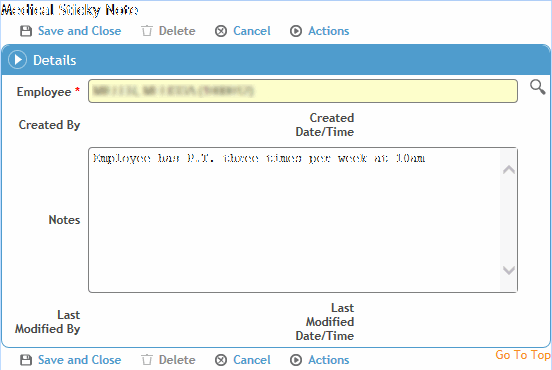Focus the Employee input field
552x370 pixels.
(x=303, y=91)
